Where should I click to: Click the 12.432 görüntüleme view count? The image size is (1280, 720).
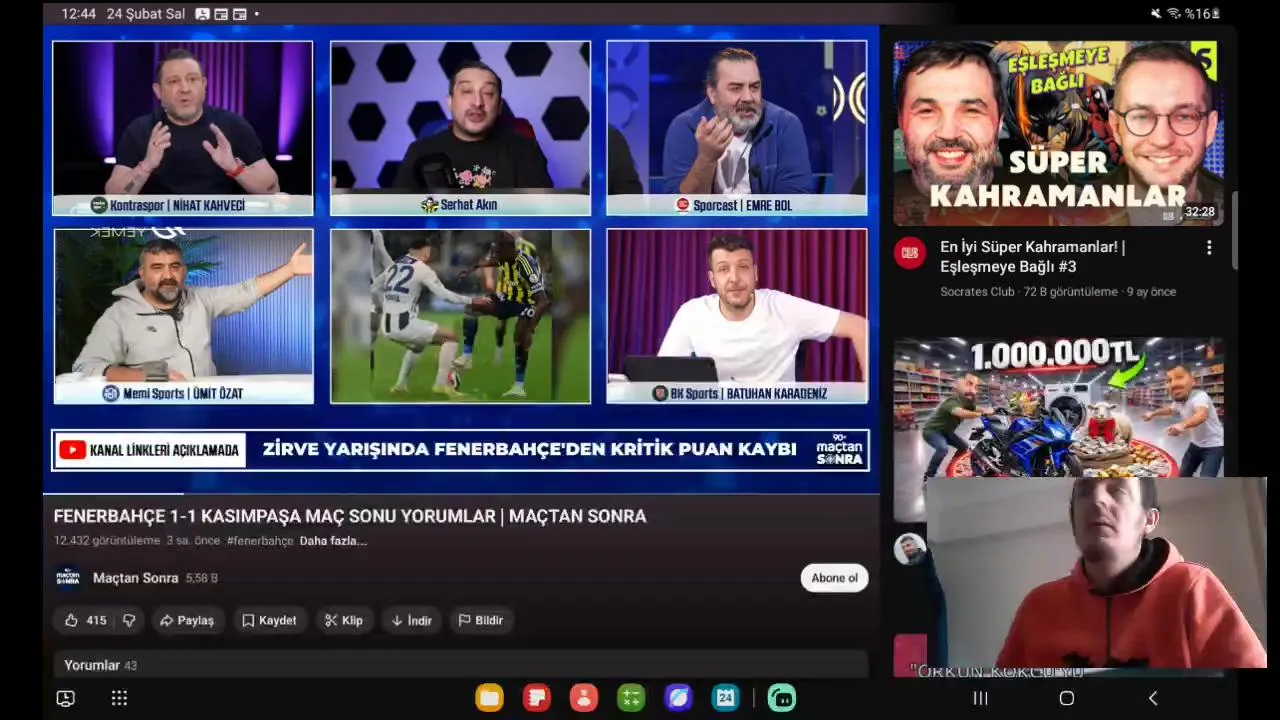tap(107, 541)
